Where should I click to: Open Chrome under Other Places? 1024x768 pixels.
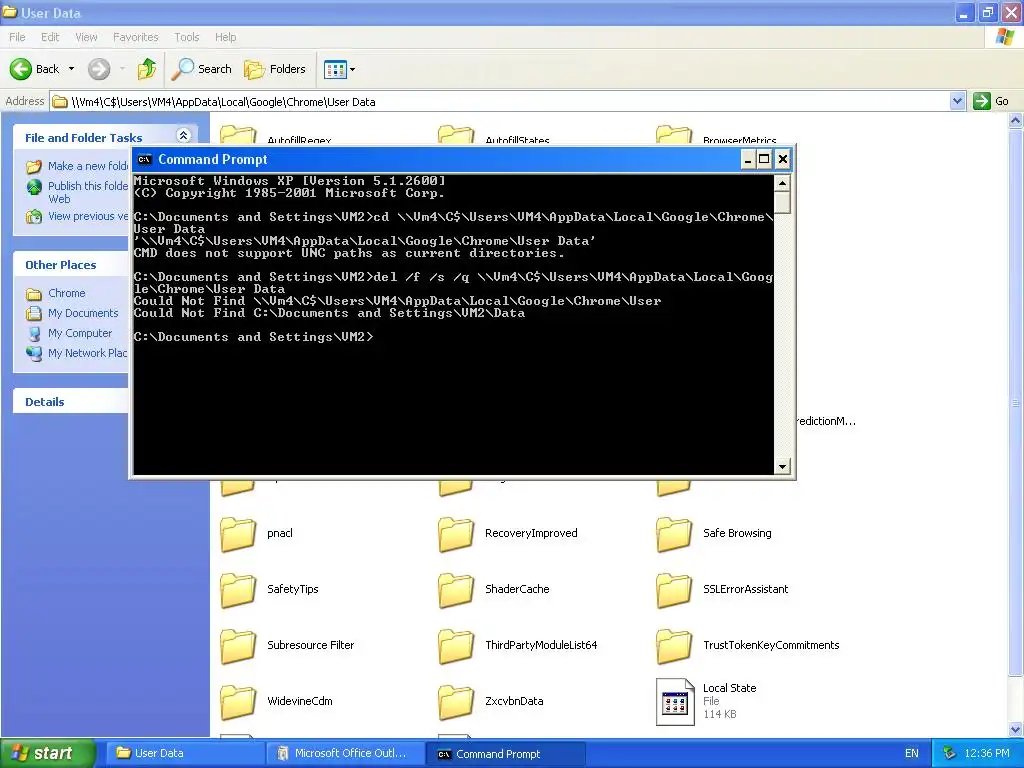click(x=67, y=293)
